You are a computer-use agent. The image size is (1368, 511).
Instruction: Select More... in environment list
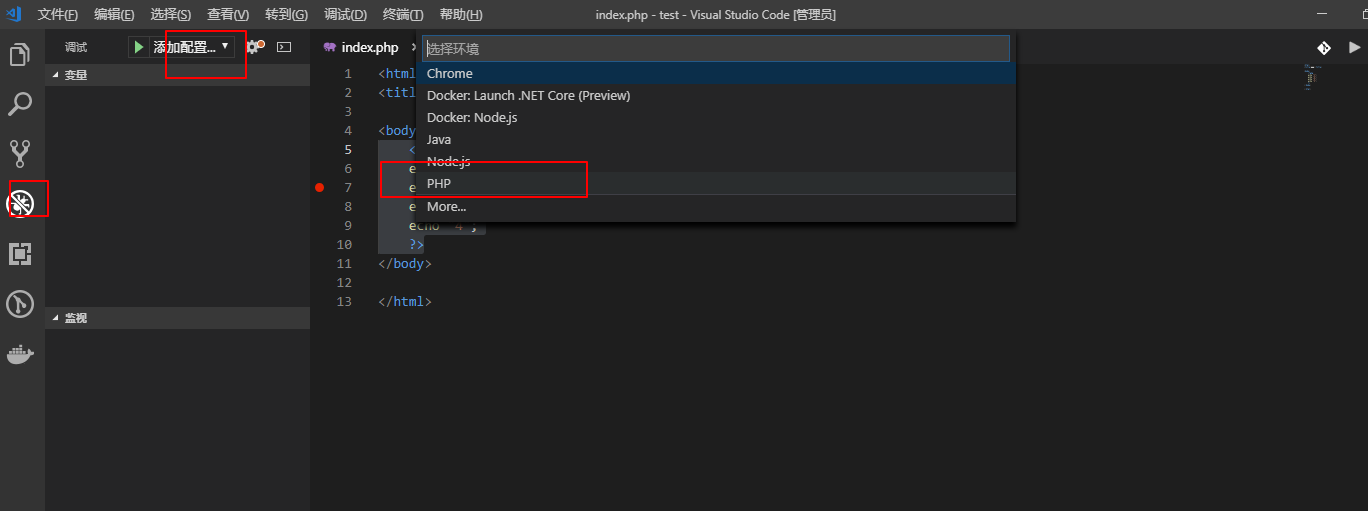716,206
